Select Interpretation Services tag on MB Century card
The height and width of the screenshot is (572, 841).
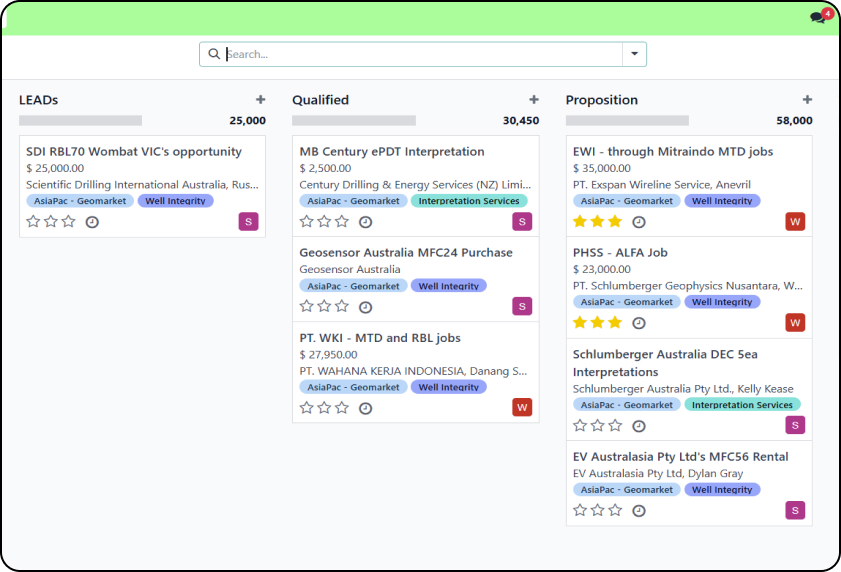coord(468,201)
